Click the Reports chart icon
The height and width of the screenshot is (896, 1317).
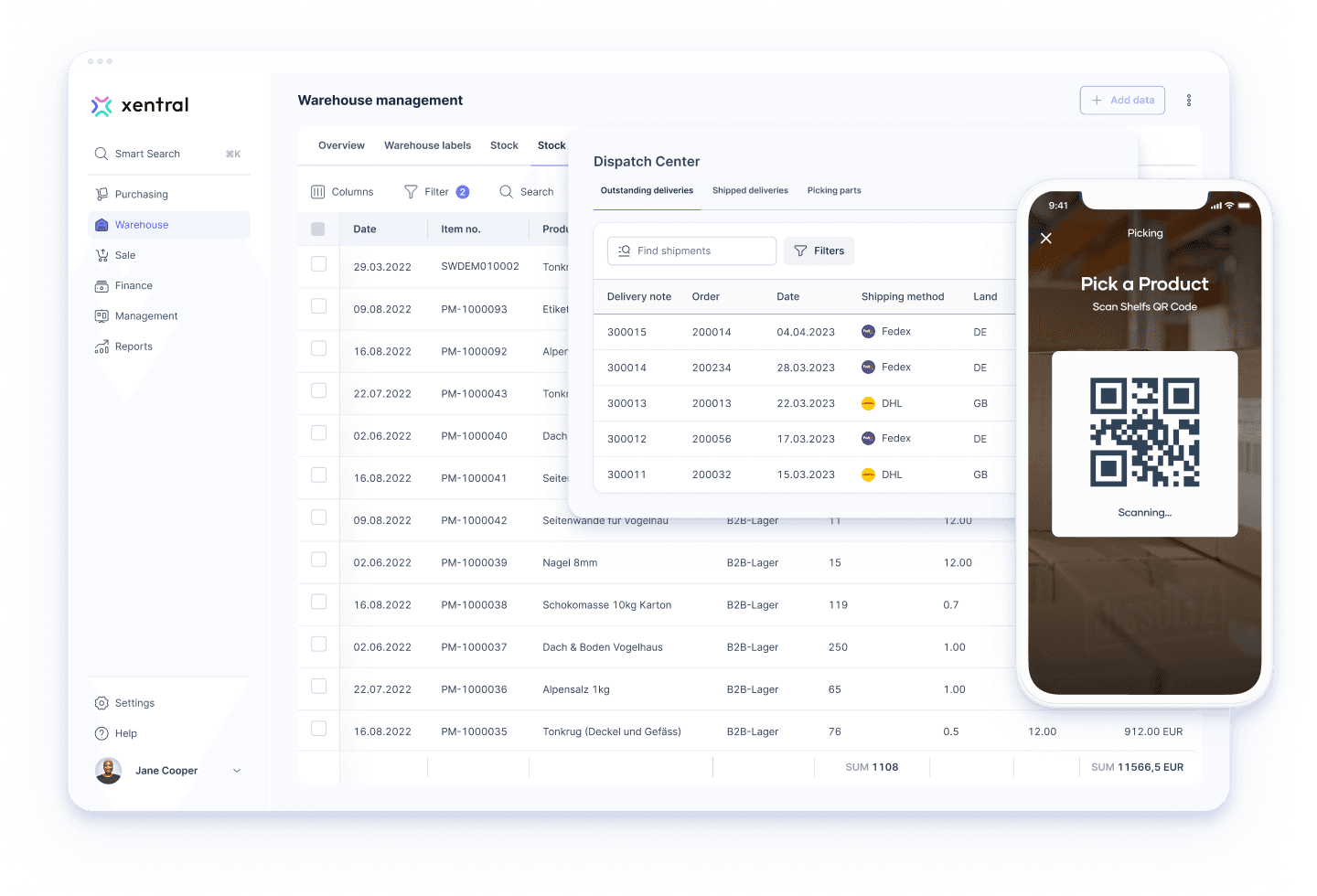pyautogui.click(x=102, y=347)
